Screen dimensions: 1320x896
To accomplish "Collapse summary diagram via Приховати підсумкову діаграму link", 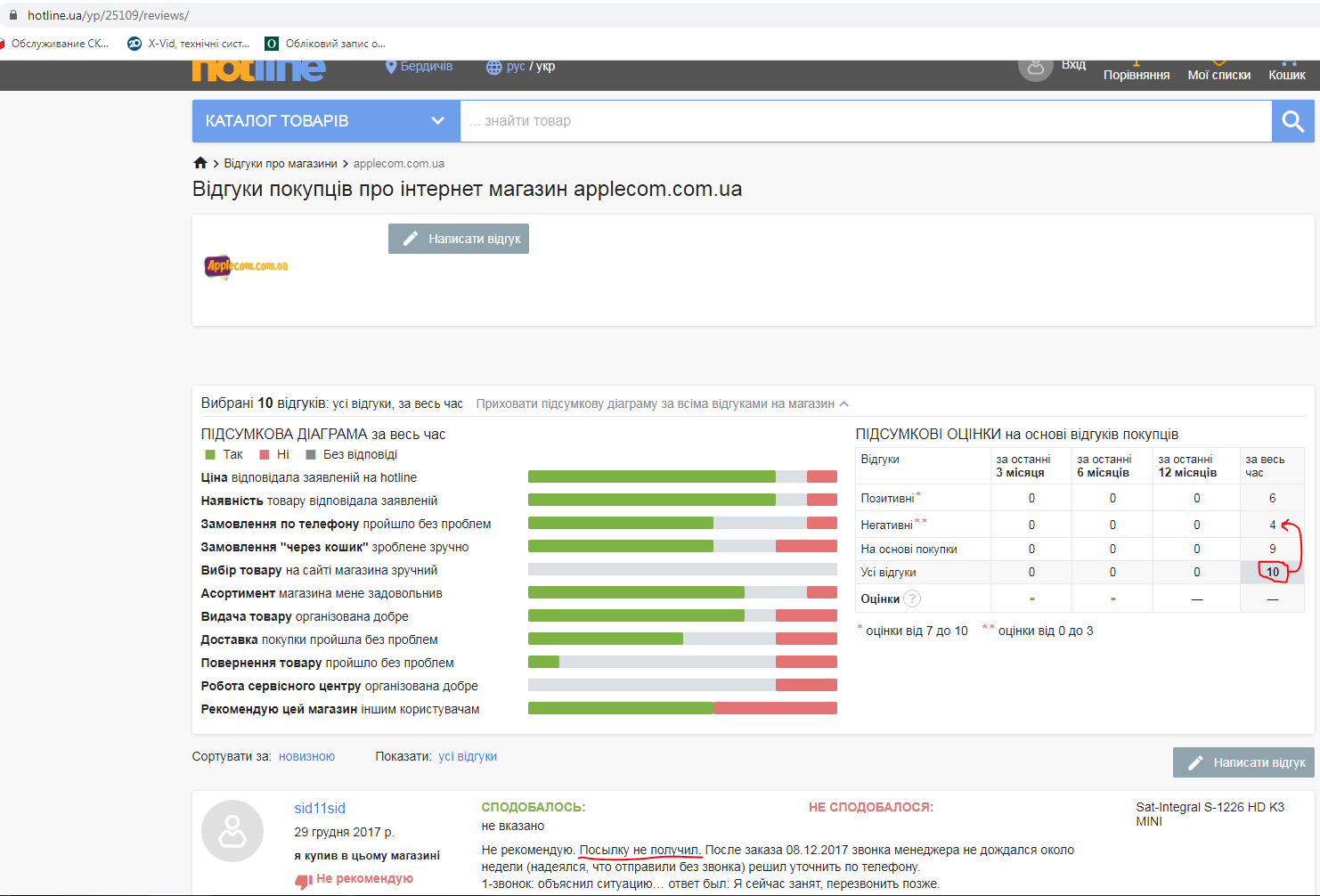I will pyautogui.click(x=662, y=404).
